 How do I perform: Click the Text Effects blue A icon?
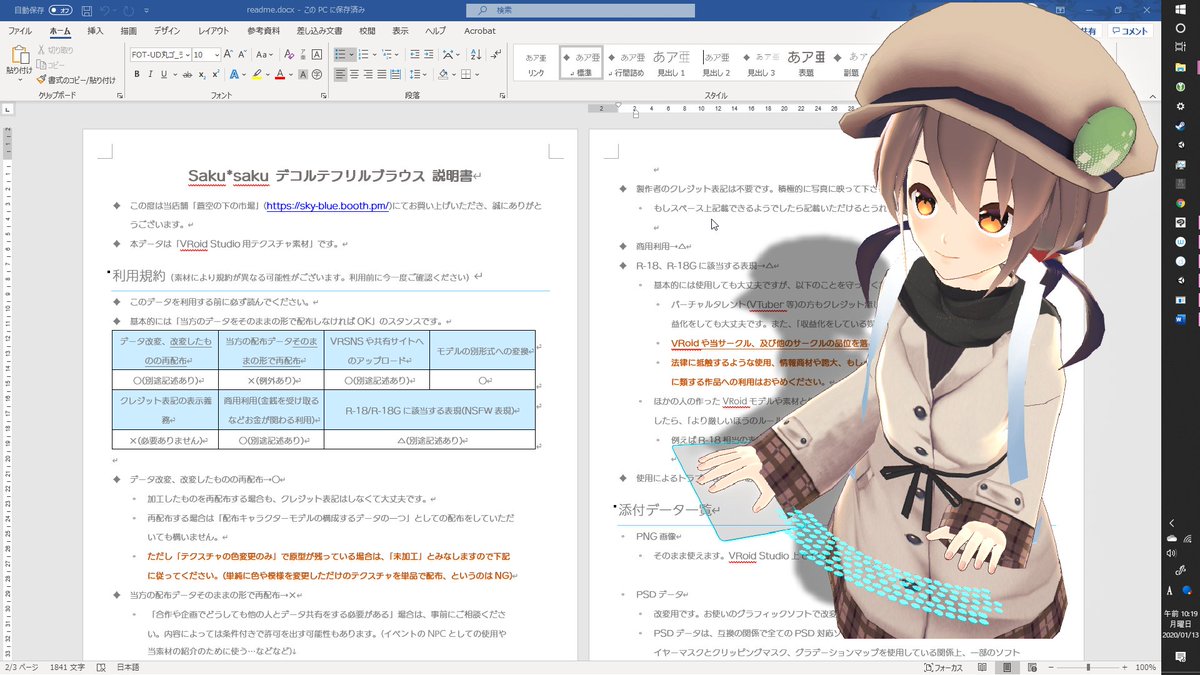(234, 75)
